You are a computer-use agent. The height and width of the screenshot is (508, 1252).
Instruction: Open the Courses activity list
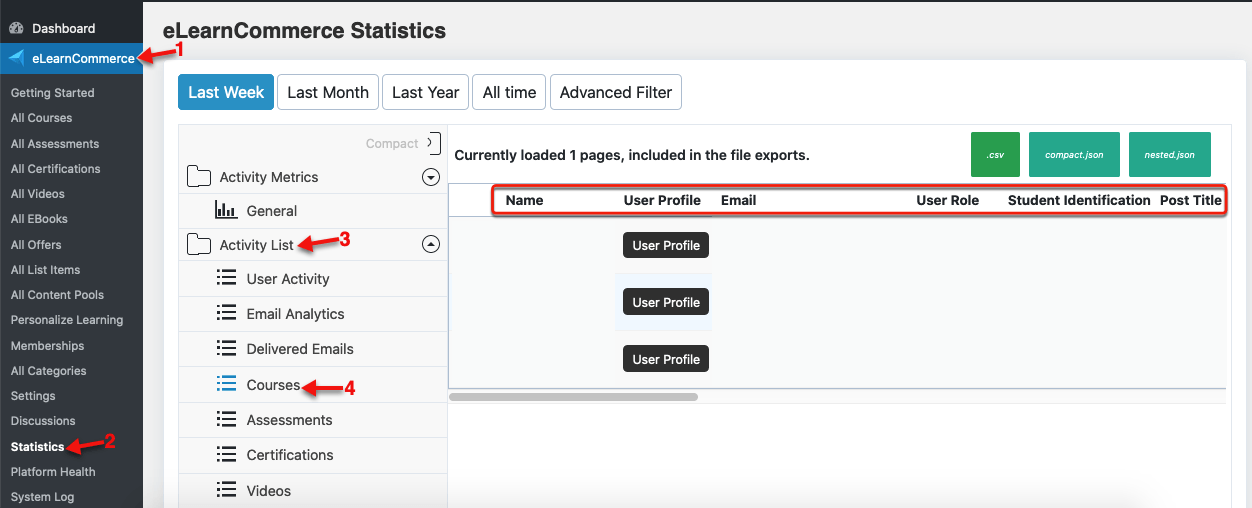coord(273,385)
